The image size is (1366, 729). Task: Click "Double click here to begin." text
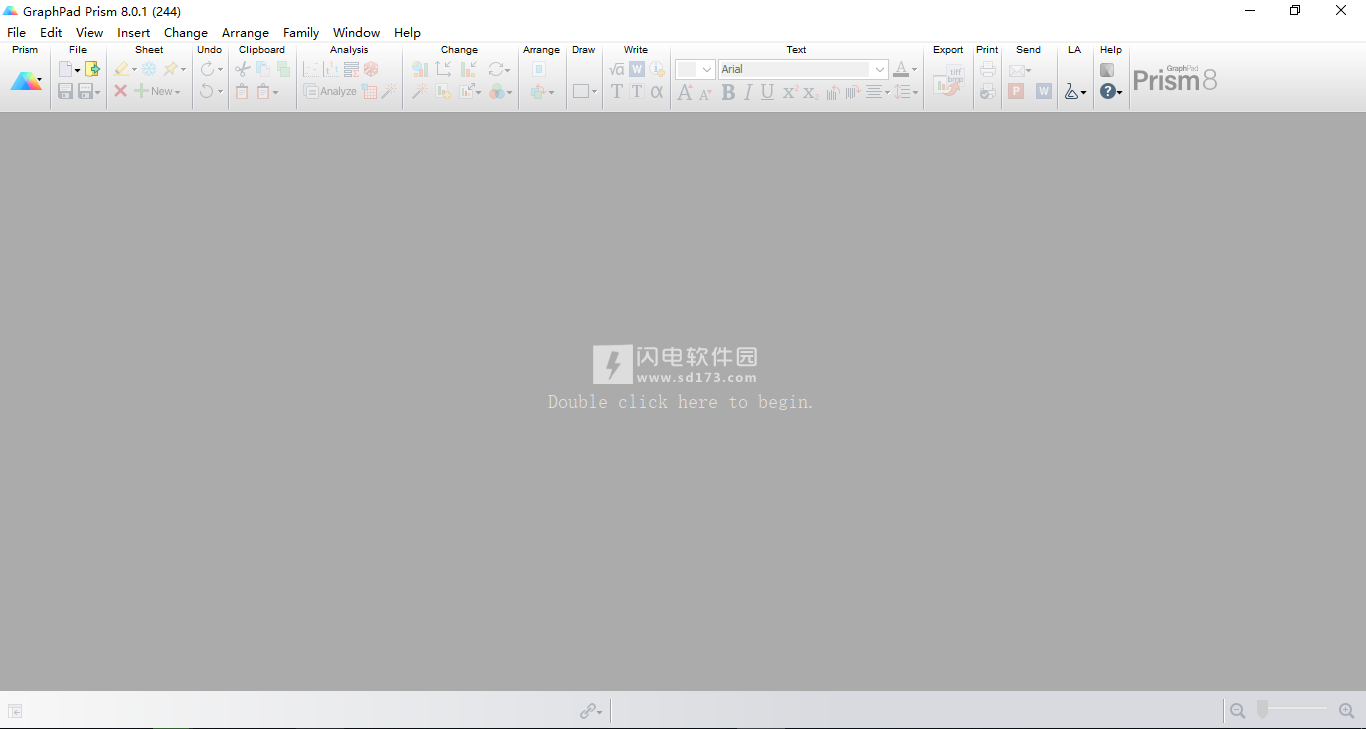click(681, 402)
